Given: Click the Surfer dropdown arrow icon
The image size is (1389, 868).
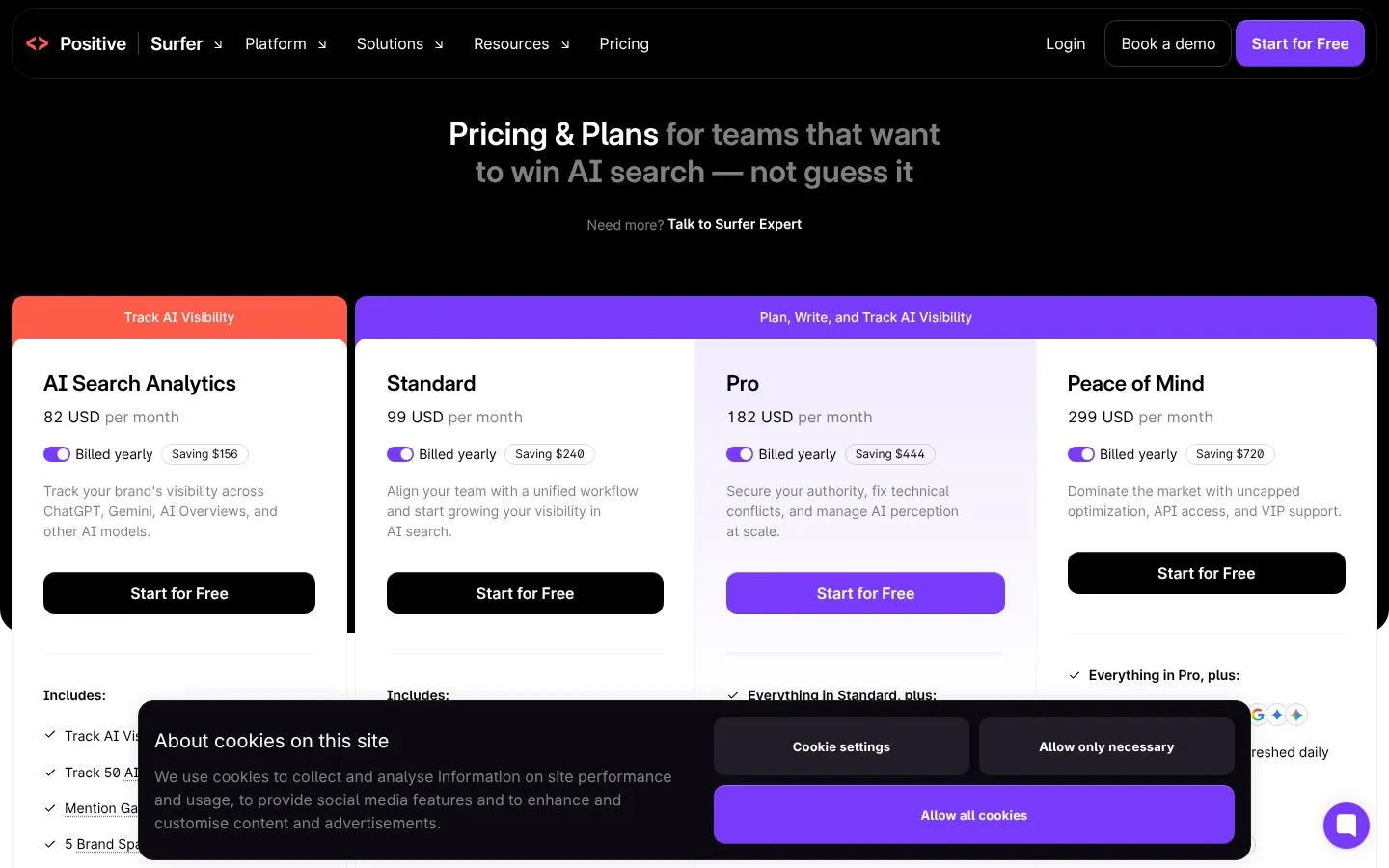Looking at the screenshot, I should pos(218,44).
